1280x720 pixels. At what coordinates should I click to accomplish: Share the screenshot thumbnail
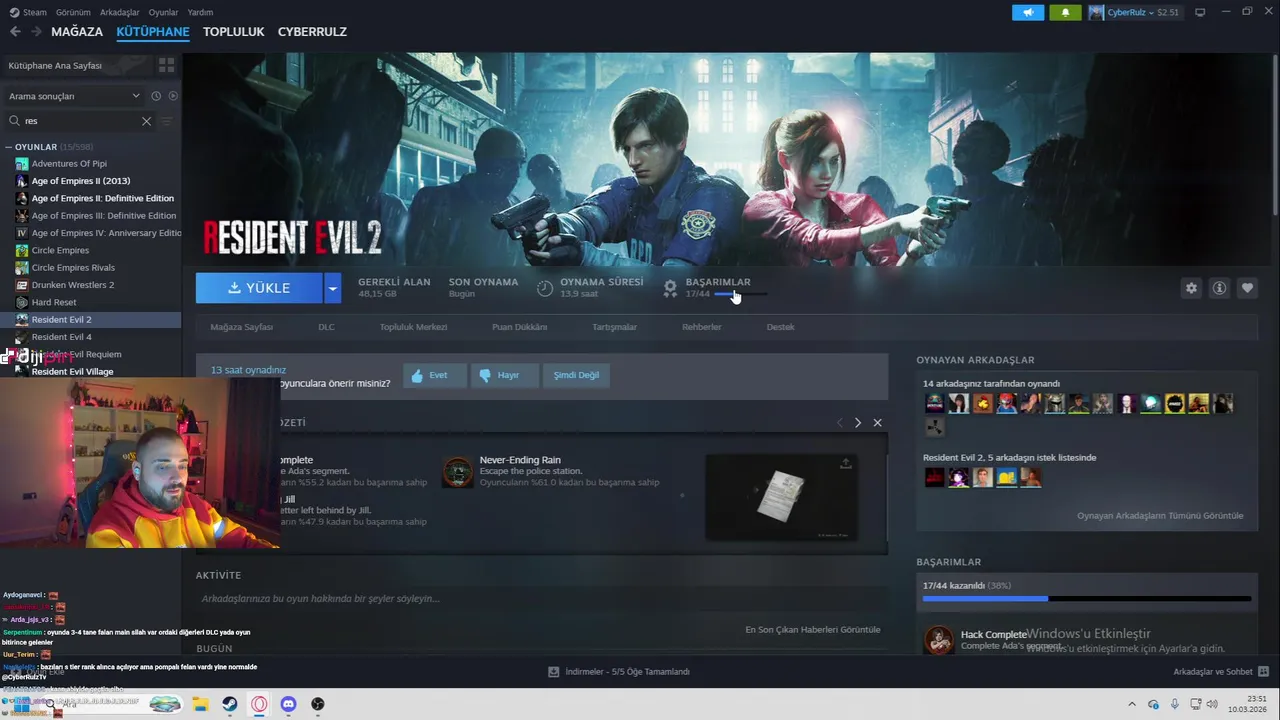tap(846, 464)
